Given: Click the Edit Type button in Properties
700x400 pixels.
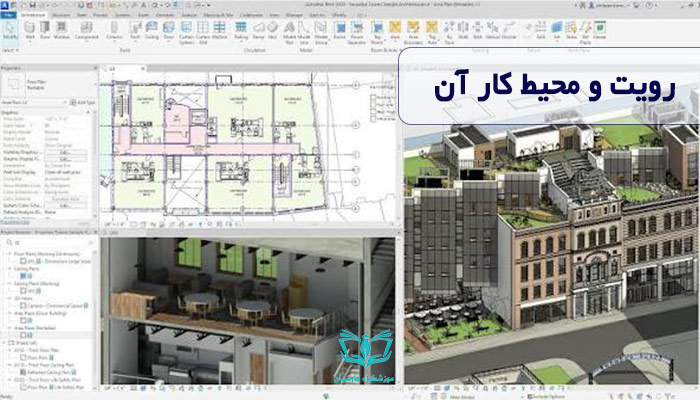Looking at the screenshot, I should 83,102.
